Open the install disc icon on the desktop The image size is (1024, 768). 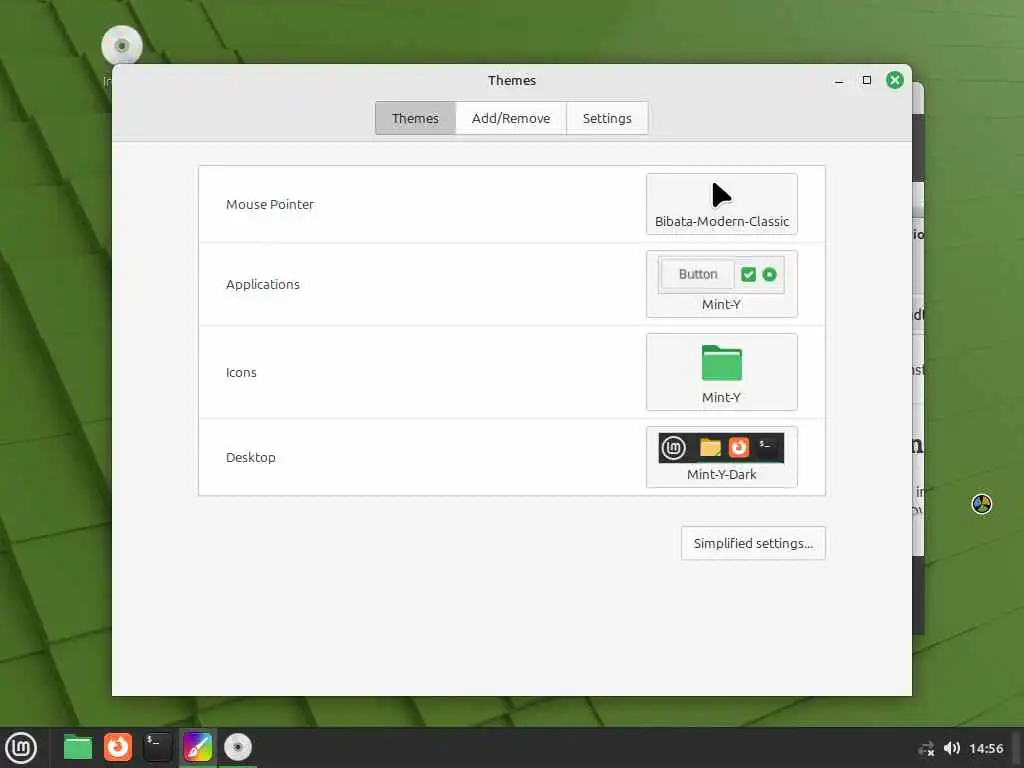click(x=121, y=46)
